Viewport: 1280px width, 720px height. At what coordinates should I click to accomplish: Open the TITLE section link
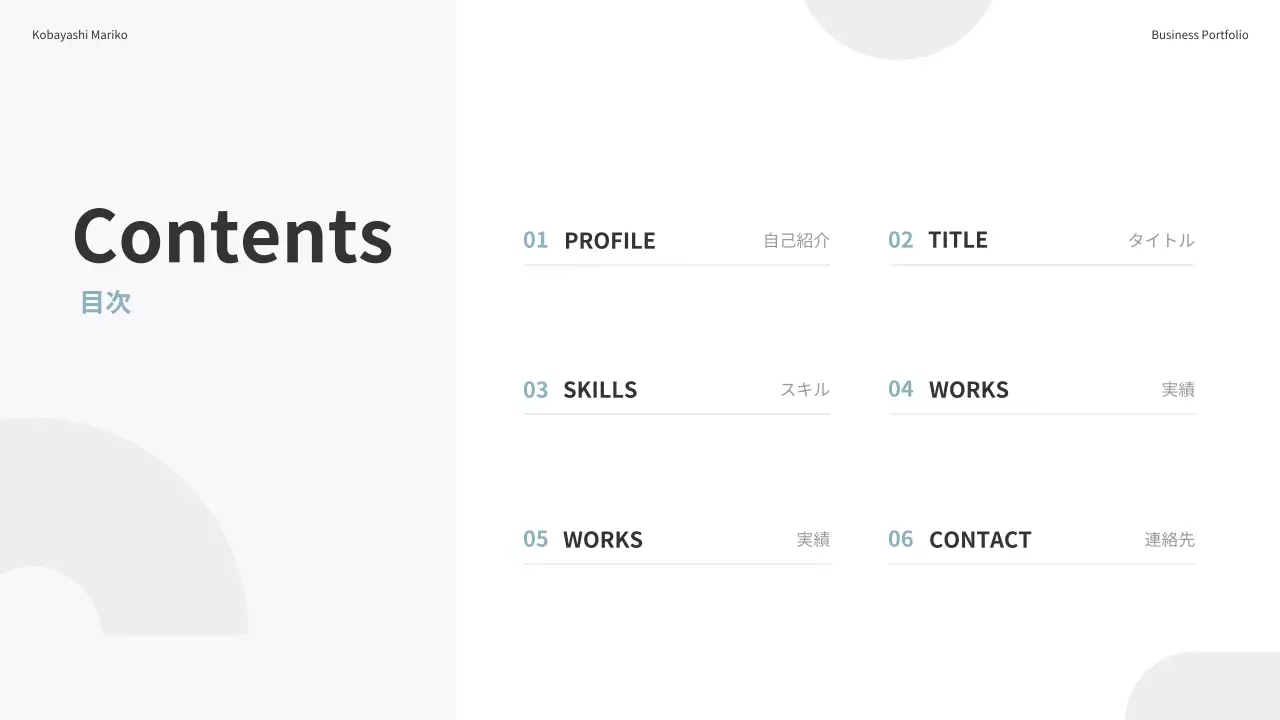[x=957, y=240]
